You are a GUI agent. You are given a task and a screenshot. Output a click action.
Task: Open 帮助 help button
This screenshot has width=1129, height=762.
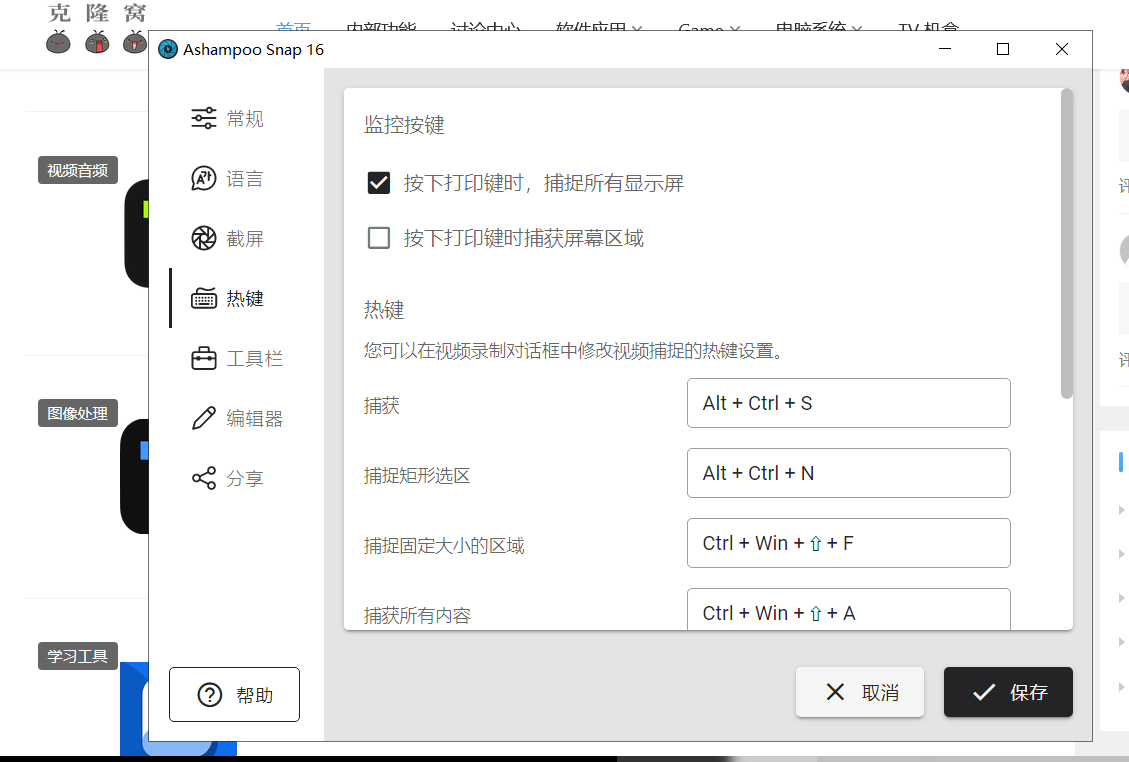[234, 694]
